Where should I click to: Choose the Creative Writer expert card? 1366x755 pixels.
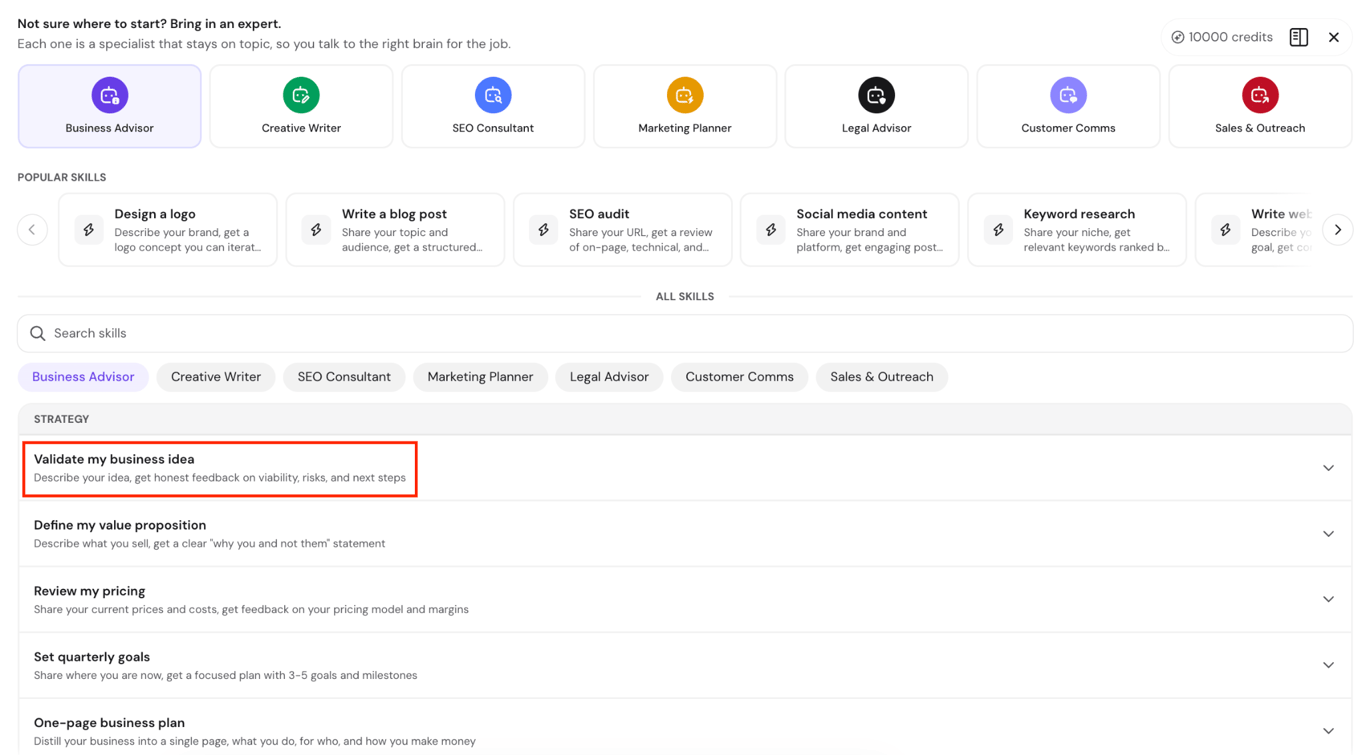tap(301, 106)
